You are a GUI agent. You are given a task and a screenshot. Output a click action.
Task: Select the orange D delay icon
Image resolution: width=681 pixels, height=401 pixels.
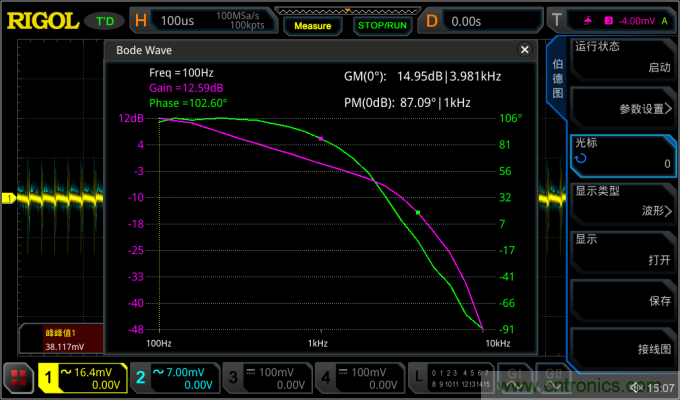click(433, 19)
